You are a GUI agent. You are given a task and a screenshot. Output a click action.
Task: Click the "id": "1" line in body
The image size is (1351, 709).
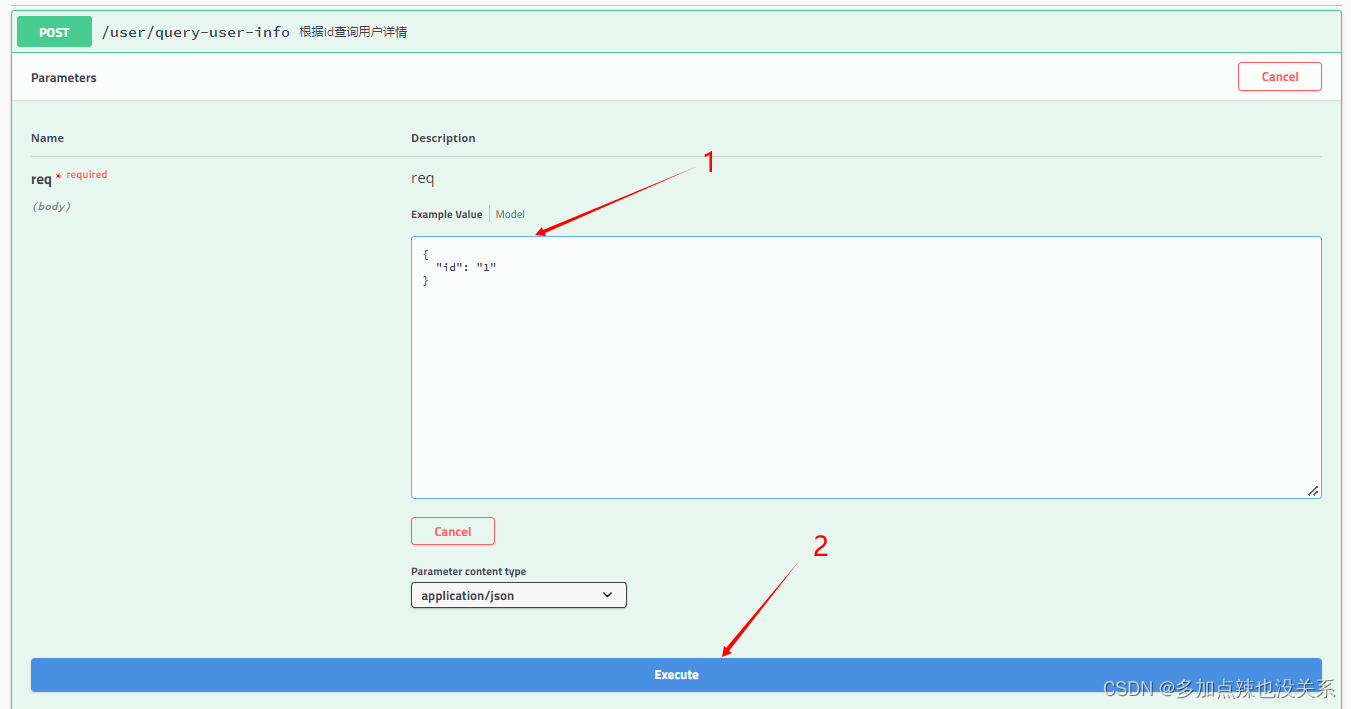[x=465, y=267]
